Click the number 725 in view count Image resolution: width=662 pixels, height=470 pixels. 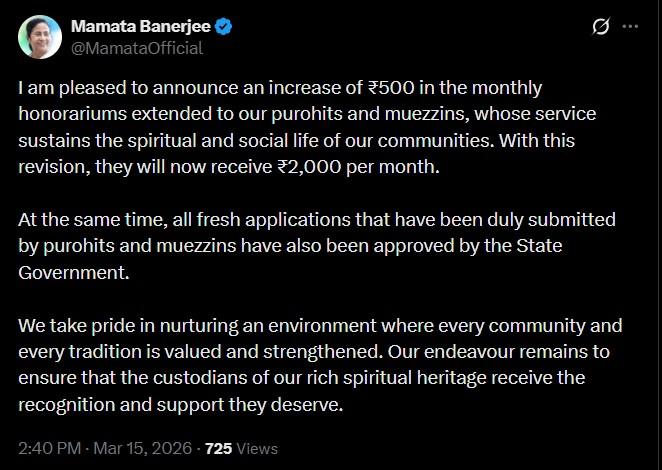coord(218,449)
